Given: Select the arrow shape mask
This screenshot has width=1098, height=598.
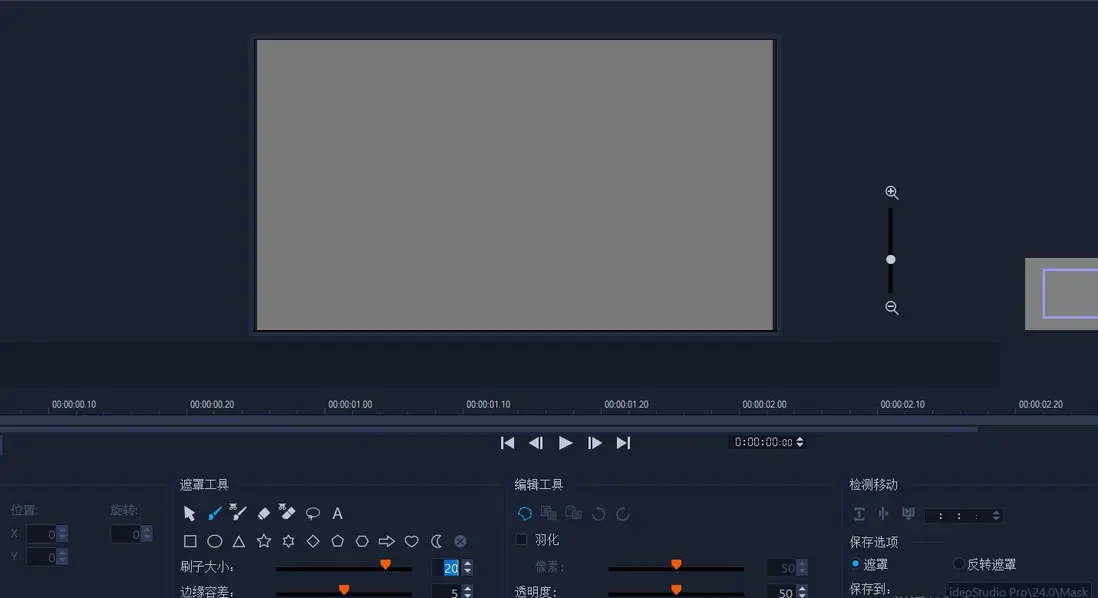Looking at the screenshot, I should click(386, 541).
